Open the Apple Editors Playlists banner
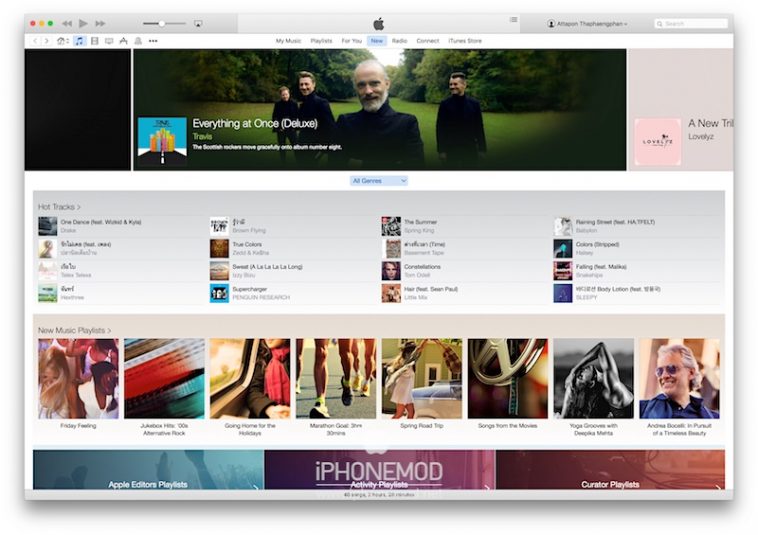The height and width of the screenshot is (535, 758). pyautogui.click(x=148, y=483)
